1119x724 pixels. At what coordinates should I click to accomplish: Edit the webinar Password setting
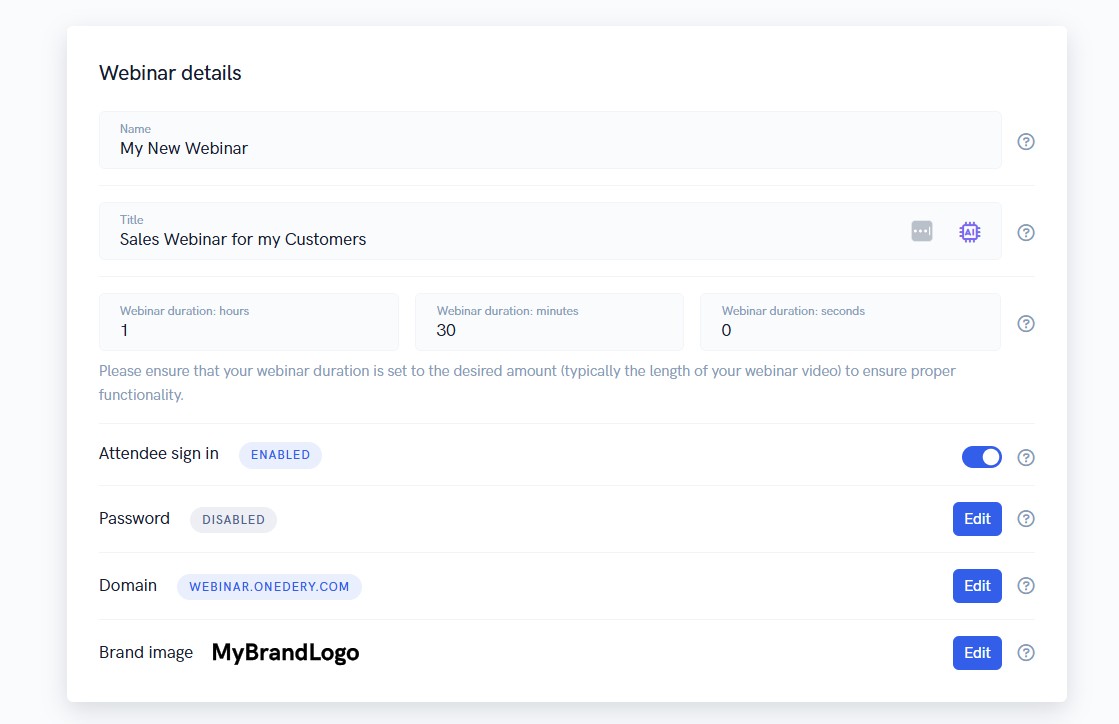[x=976, y=519]
